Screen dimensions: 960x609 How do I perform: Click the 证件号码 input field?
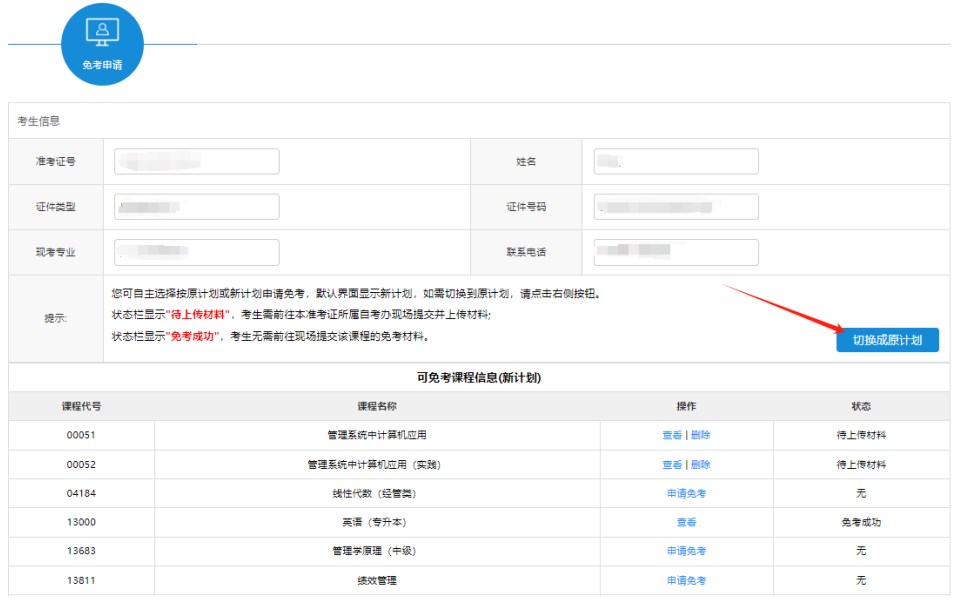[x=676, y=207]
